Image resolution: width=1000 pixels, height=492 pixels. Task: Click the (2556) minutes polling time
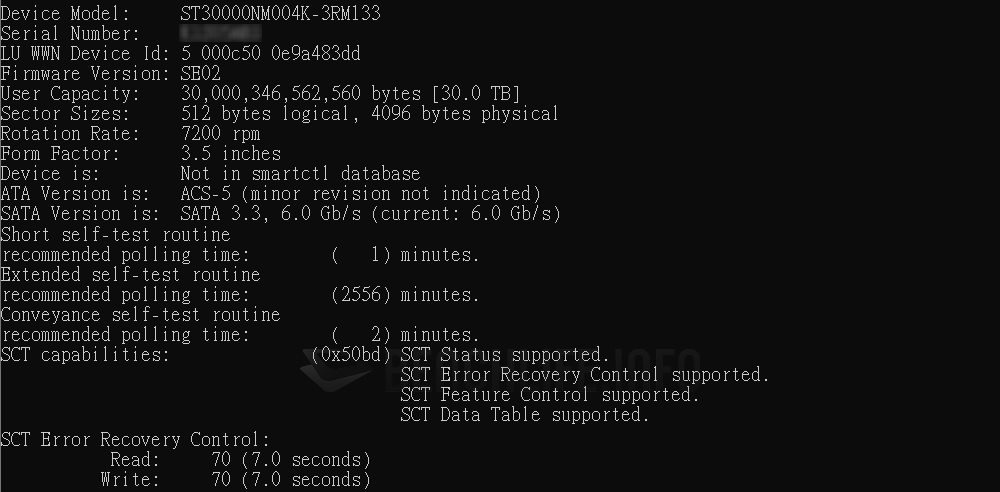405,295
